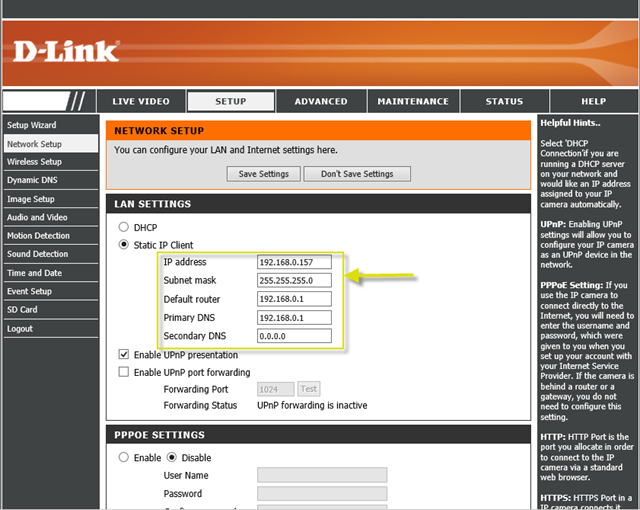The width and height of the screenshot is (640, 510).
Task: Go to Dynamic DNS settings
Action: 51,180
